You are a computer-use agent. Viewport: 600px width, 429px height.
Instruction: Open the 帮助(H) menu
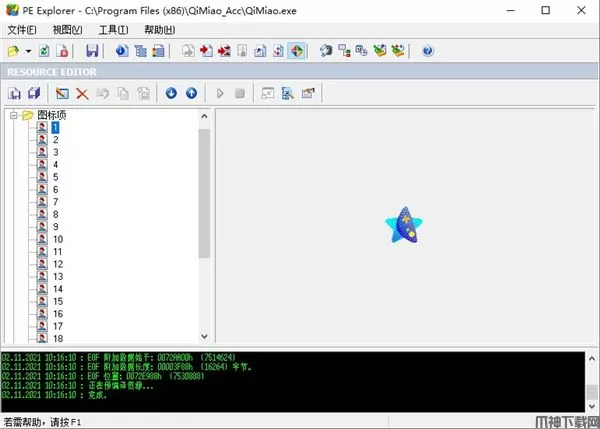tap(159, 29)
